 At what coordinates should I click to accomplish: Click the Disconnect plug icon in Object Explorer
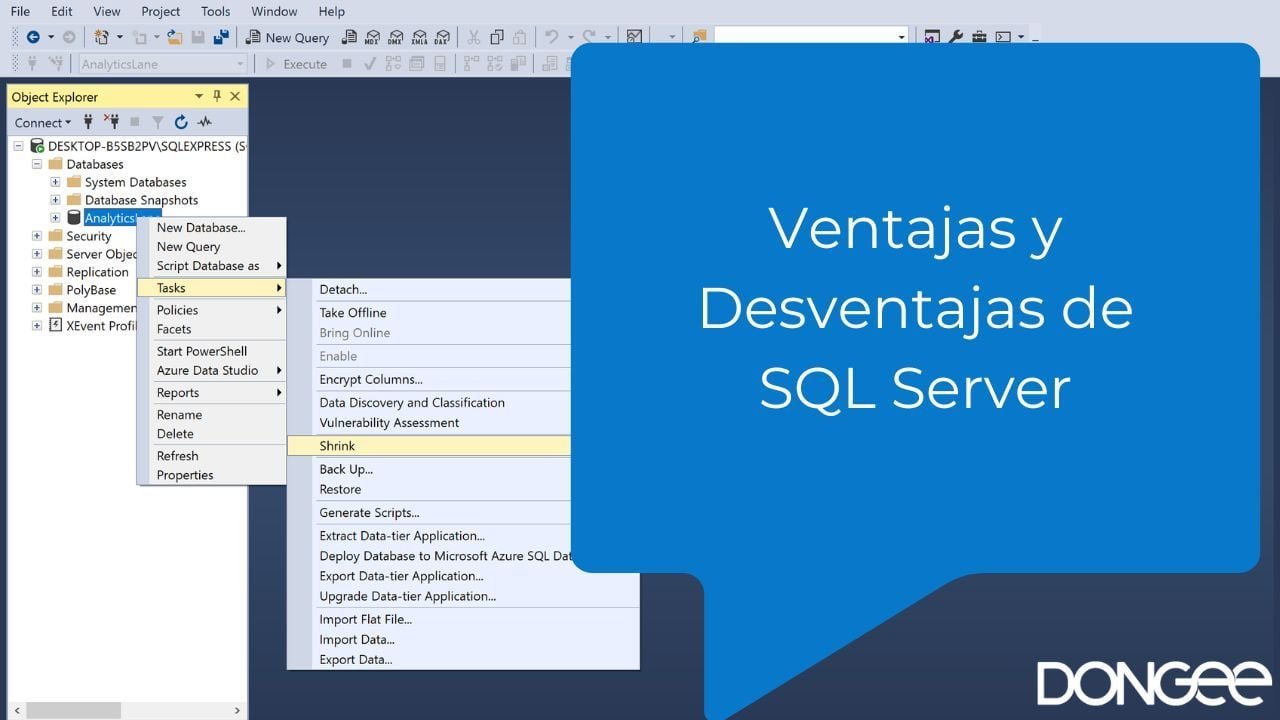pos(111,122)
